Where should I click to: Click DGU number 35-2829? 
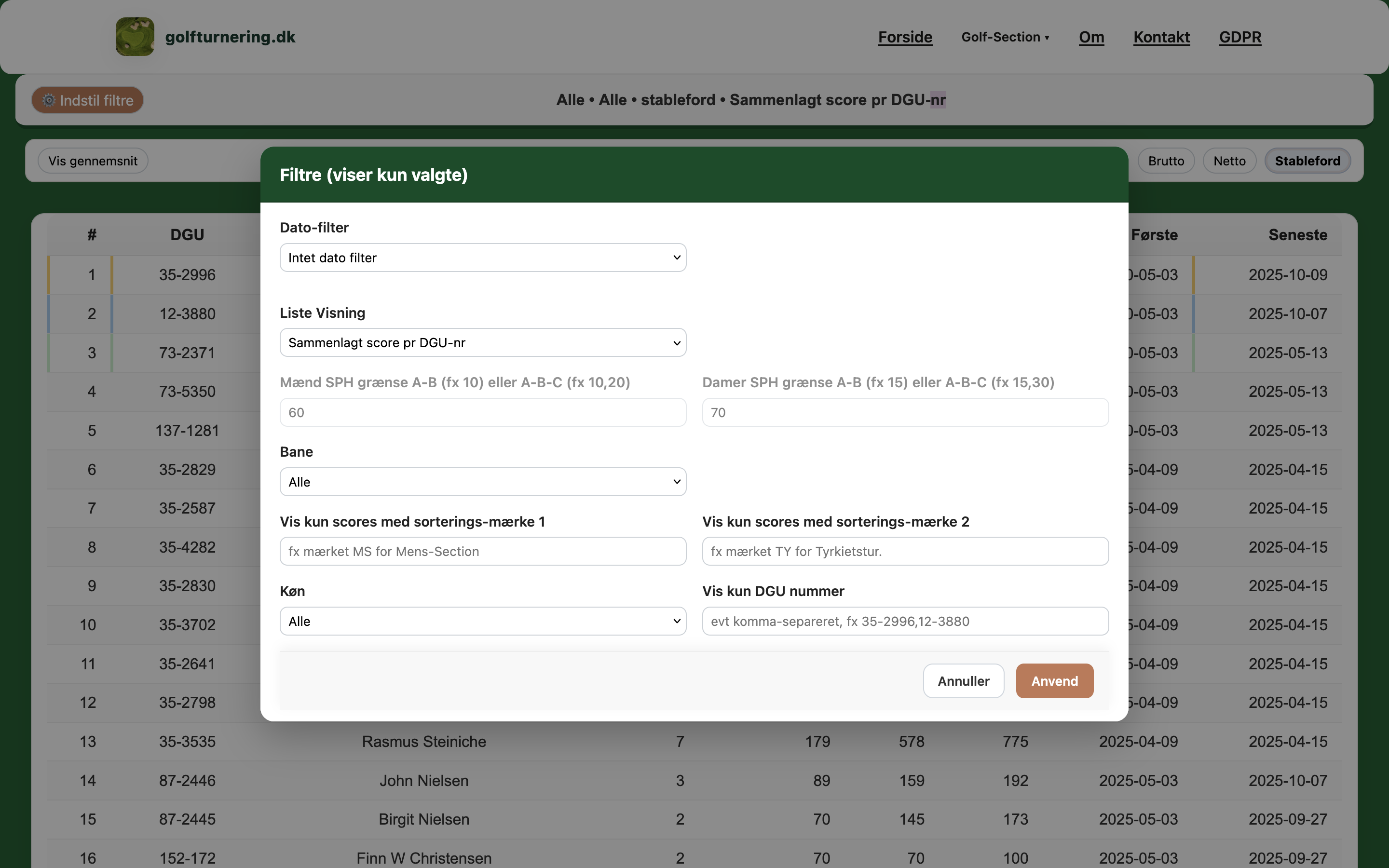(187, 470)
